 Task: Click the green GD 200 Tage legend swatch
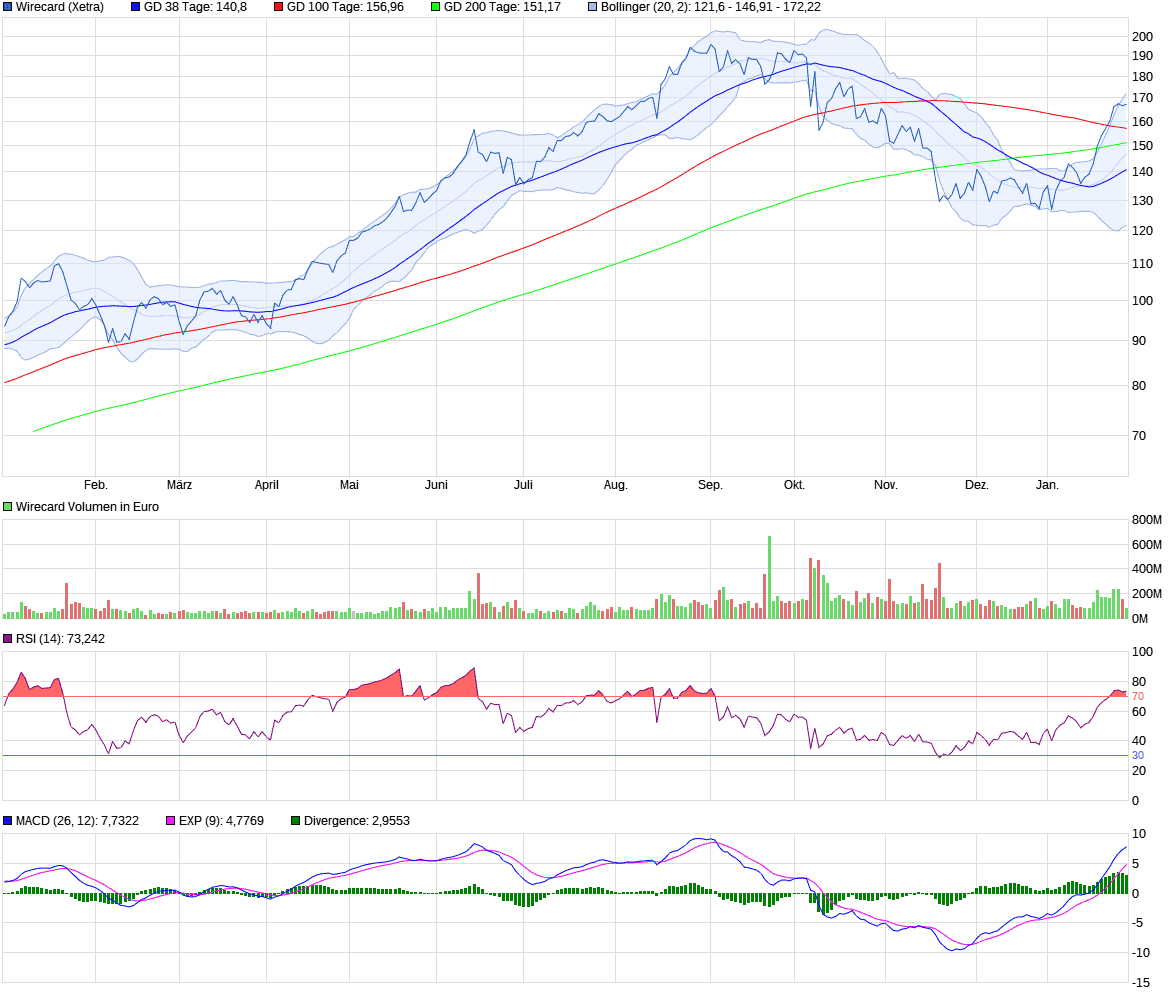[435, 7]
